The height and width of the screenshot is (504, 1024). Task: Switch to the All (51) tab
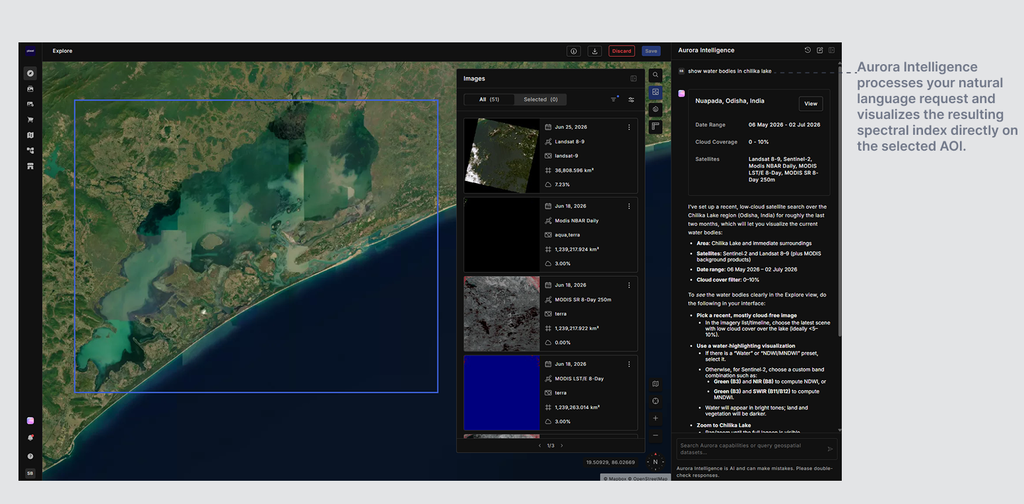[x=489, y=100]
